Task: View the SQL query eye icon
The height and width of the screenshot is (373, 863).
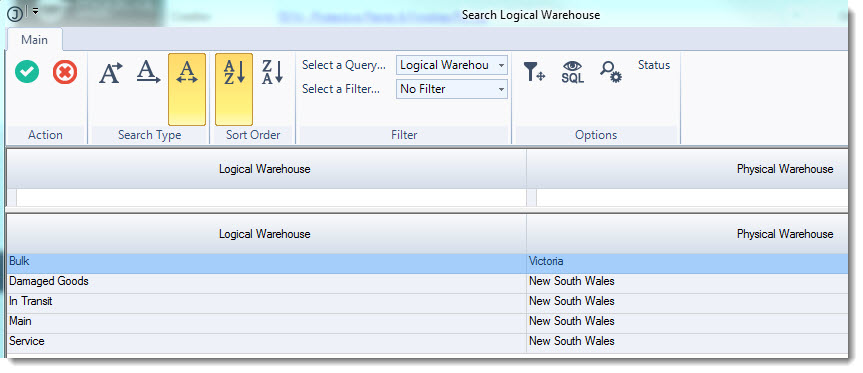Action: click(x=572, y=72)
